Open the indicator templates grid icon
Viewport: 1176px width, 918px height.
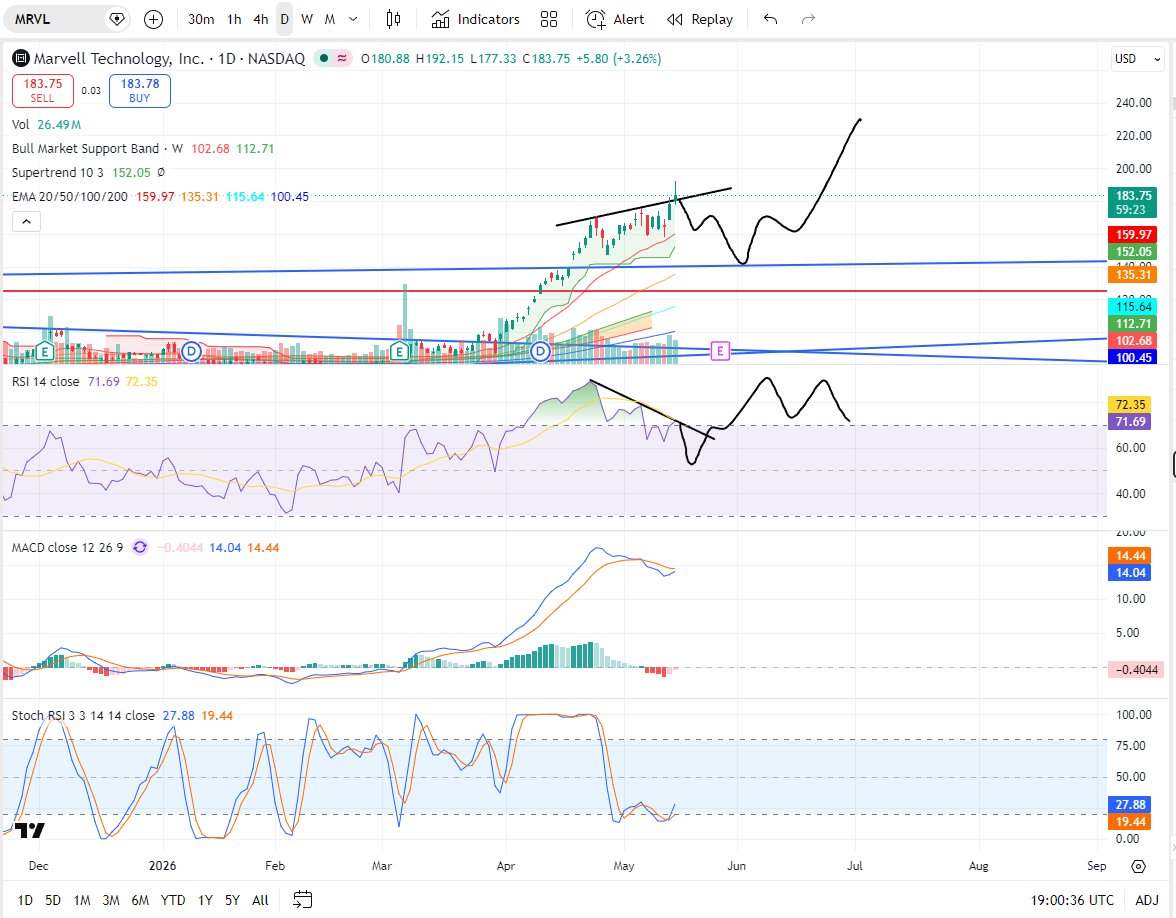point(549,20)
